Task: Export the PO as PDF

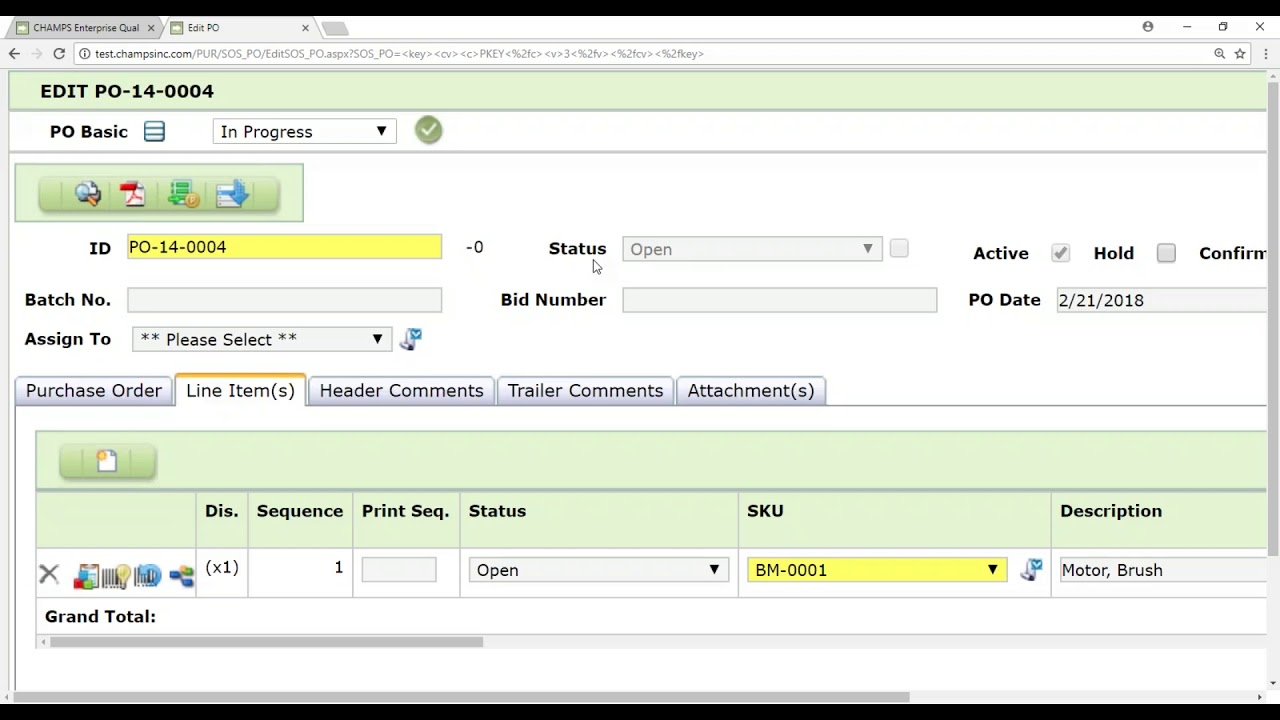Action: point(133,194)
